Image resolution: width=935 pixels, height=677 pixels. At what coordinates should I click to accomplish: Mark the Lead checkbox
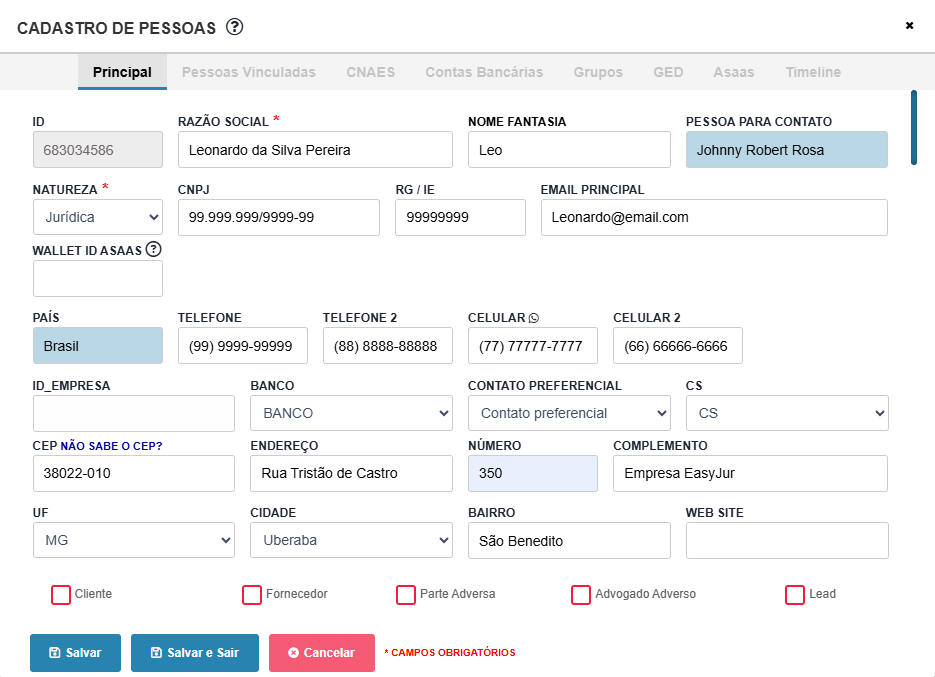[x=795, y=595]
